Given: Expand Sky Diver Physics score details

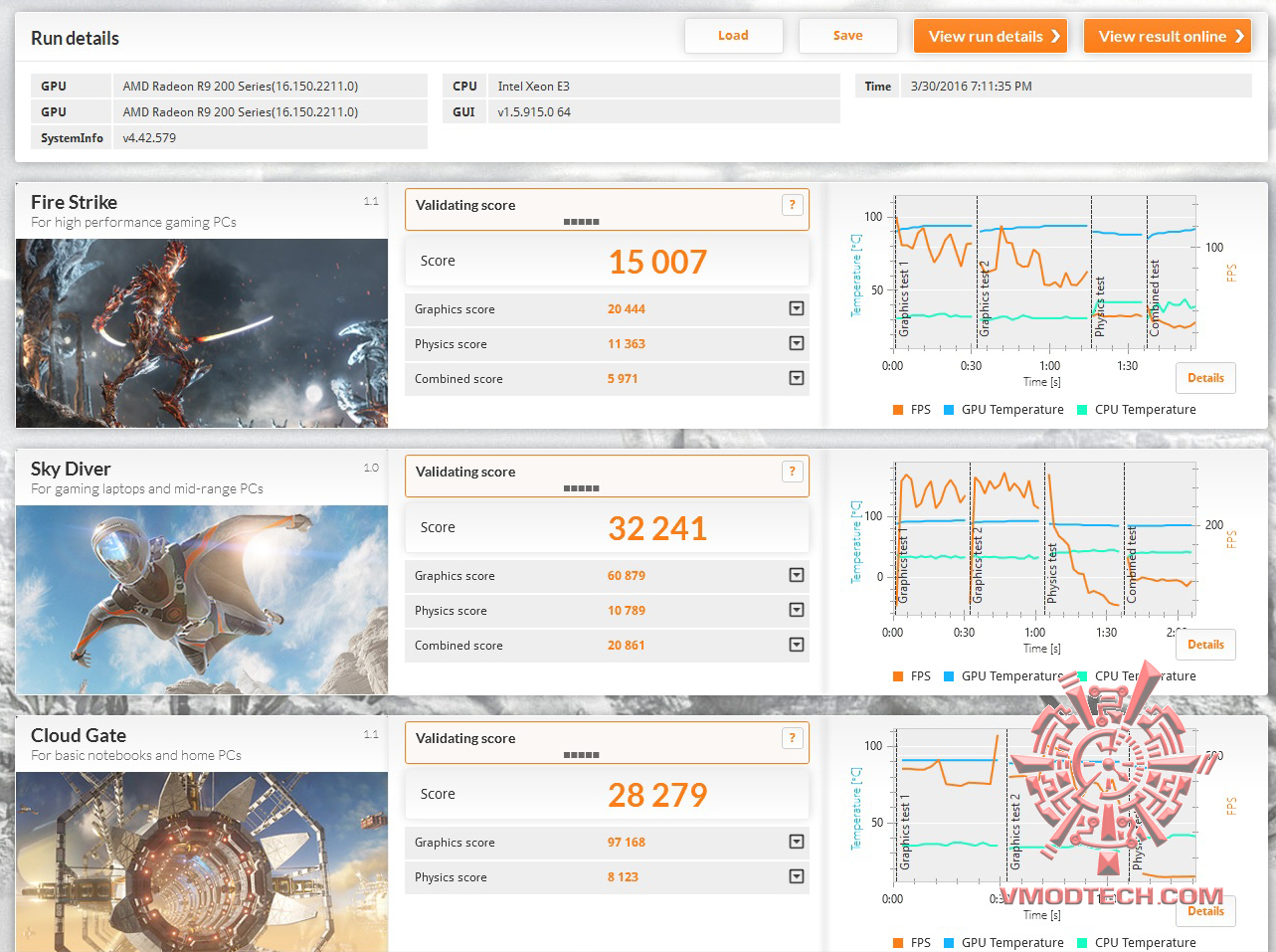Looking at the screenshot, I should coord(797,610).
